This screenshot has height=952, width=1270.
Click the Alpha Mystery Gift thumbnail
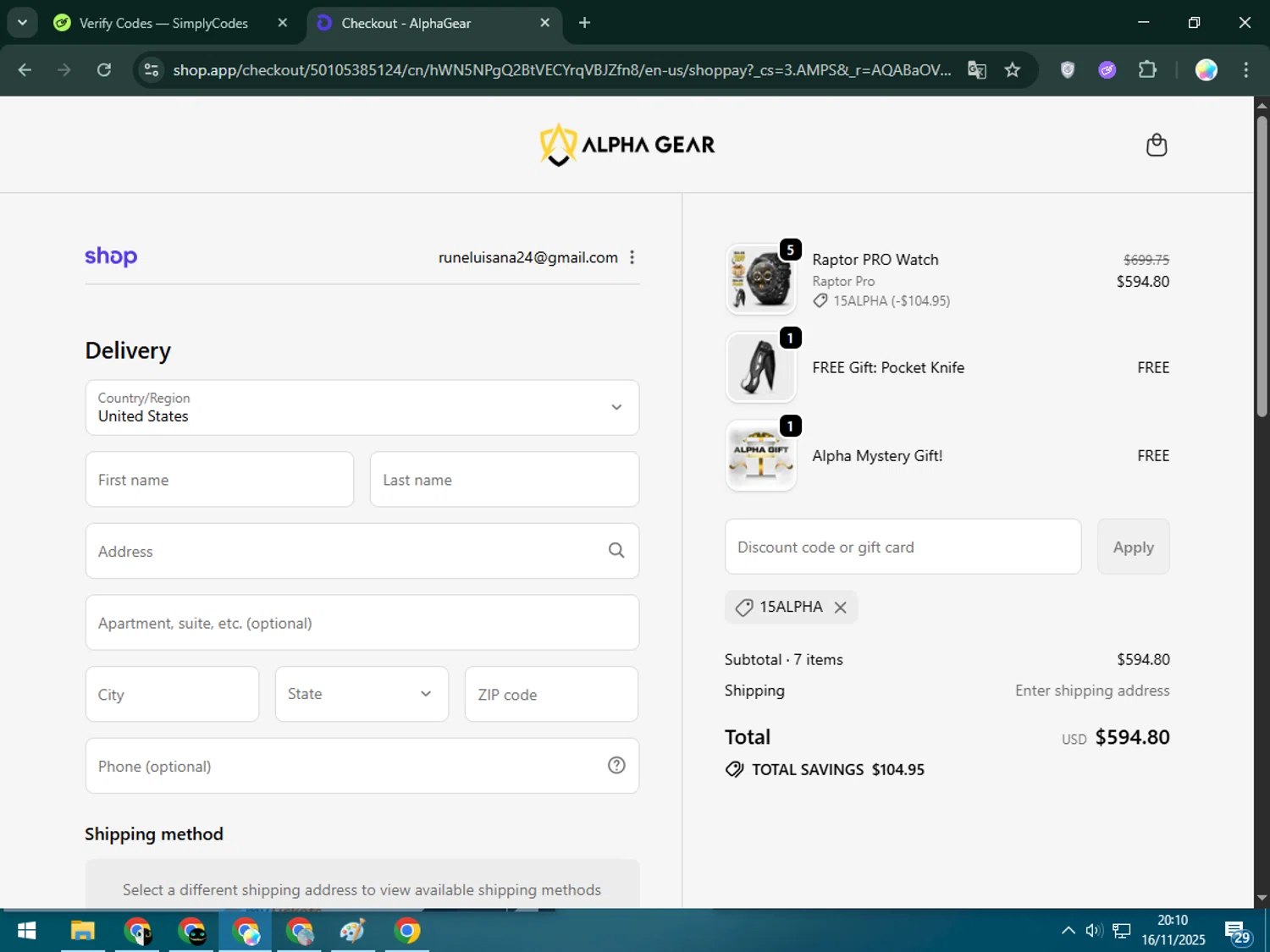pos(761,455)
